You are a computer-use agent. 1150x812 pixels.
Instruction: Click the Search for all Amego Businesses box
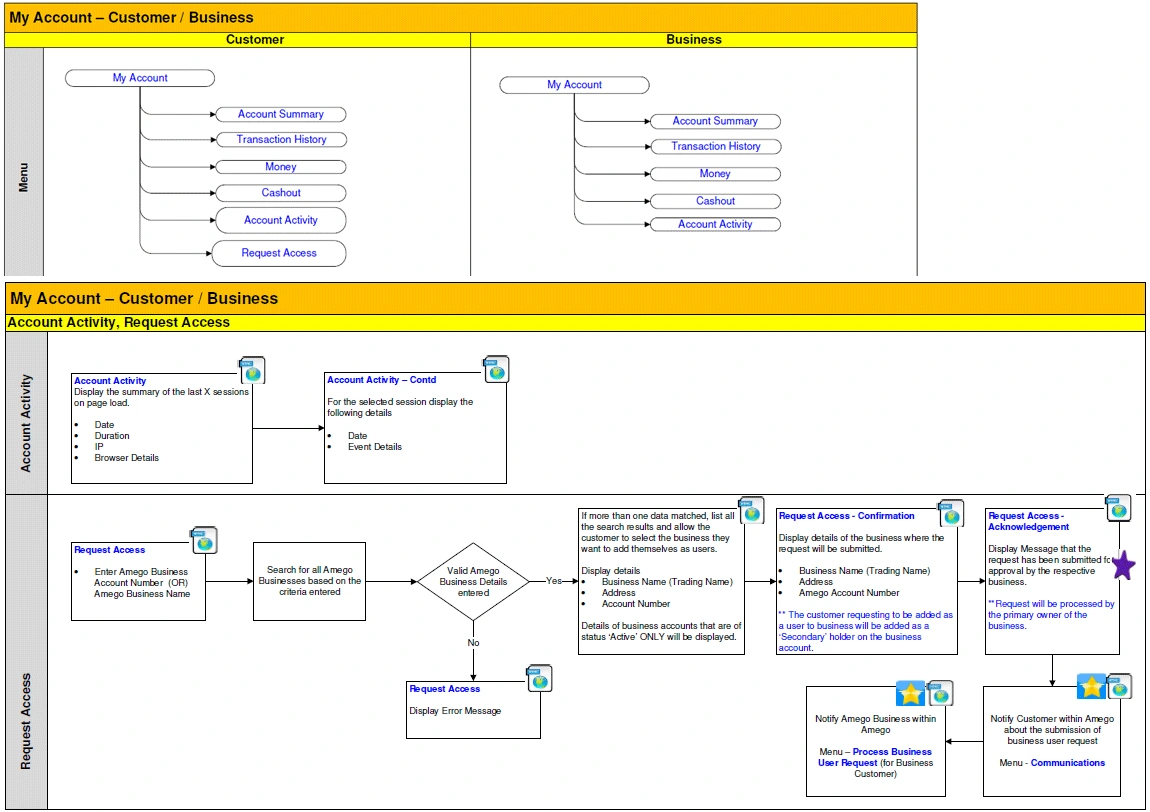310,582
